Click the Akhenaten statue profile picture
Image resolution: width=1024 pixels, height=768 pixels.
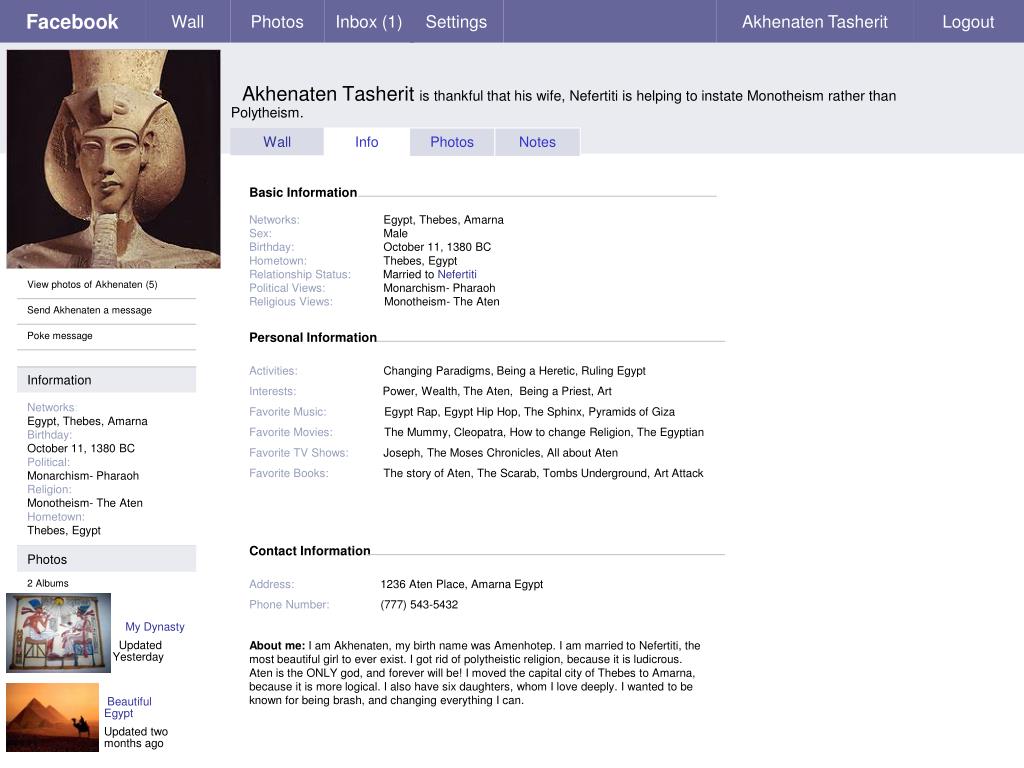114,159
